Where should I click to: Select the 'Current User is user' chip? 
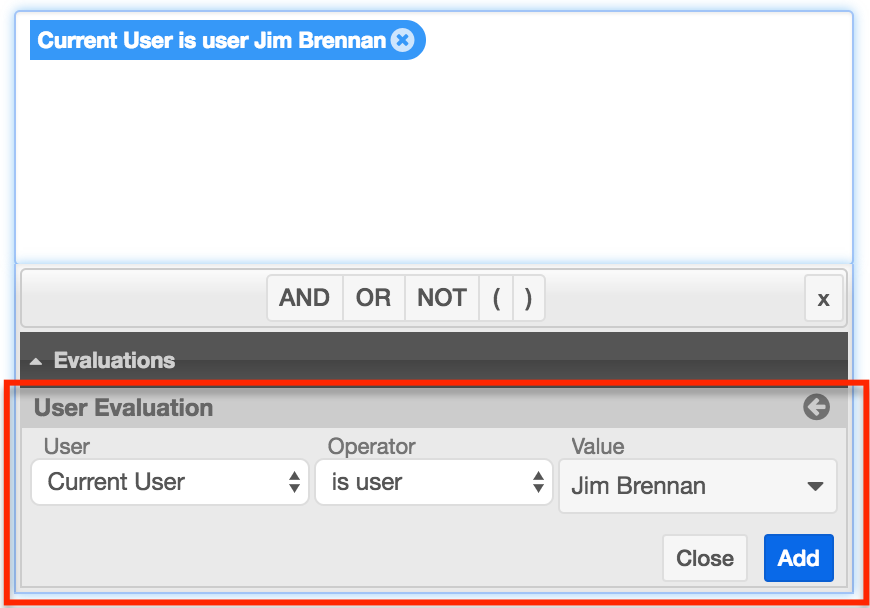pos(211,41)
